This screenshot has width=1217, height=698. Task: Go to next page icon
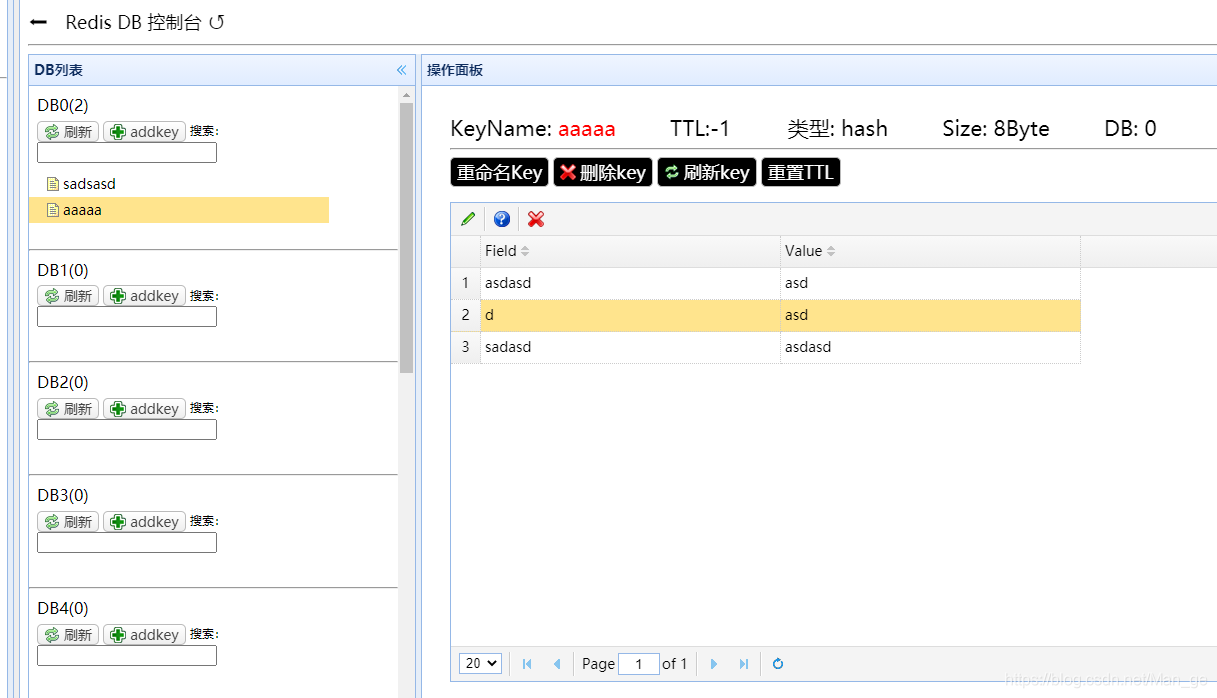pyautogui.click(x=714, y=664)
